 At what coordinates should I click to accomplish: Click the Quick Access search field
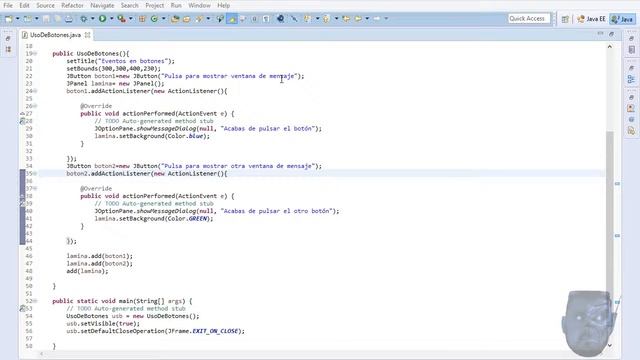point(529,19)
